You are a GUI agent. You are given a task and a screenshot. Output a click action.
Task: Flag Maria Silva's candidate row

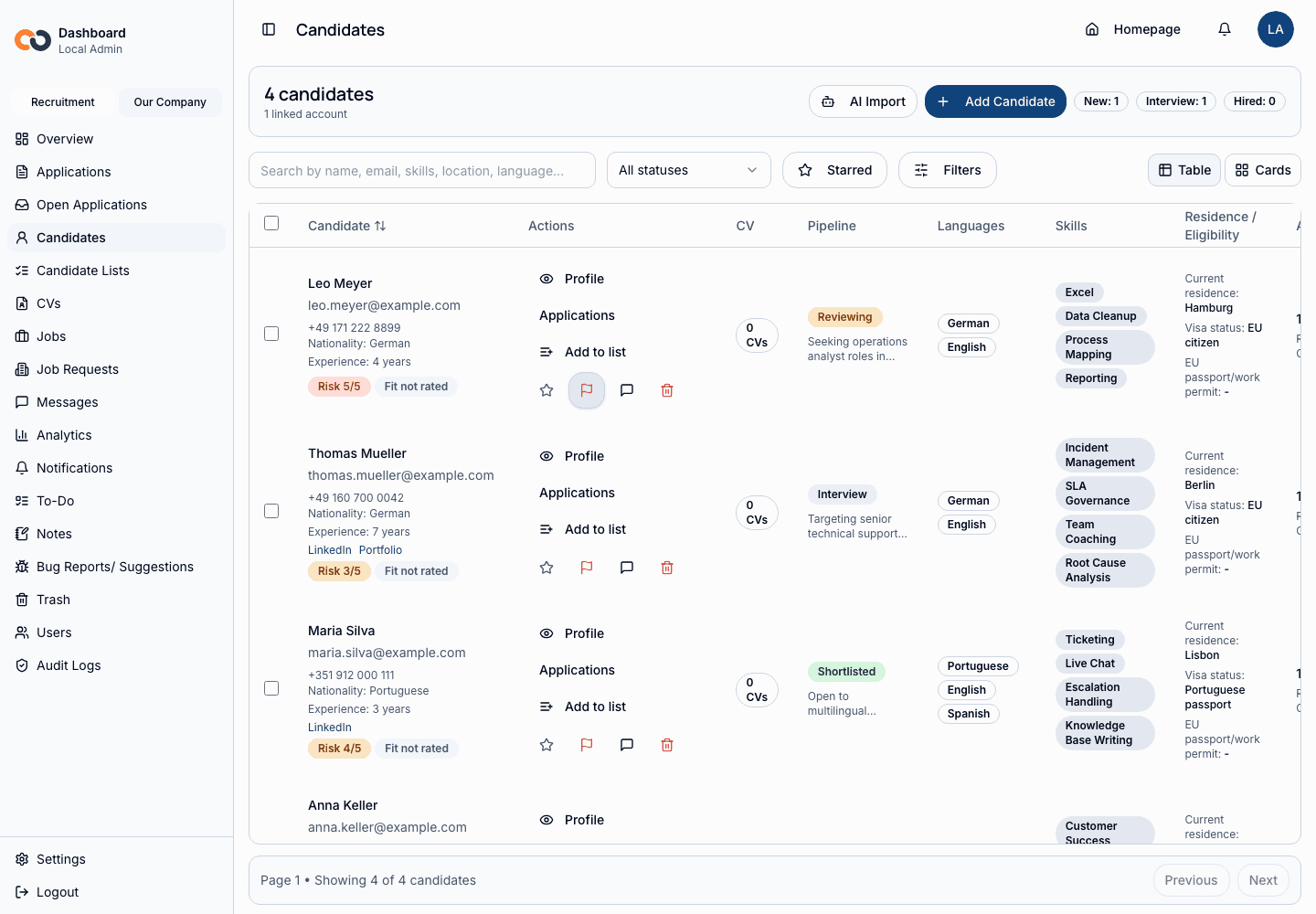tap(587, 745)
